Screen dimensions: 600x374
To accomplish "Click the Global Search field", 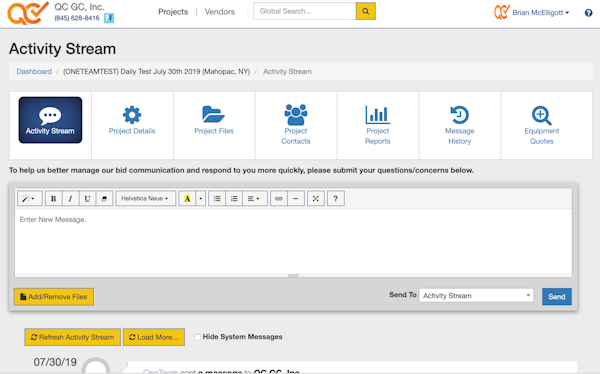I will point(305,11).
